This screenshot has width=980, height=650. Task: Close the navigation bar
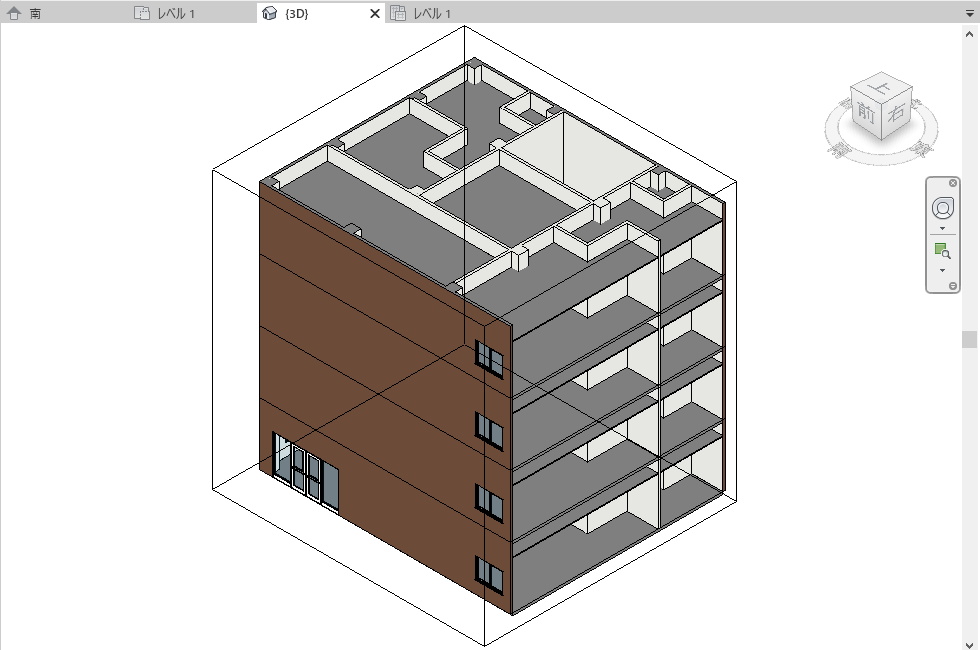[x=952, y=183]
